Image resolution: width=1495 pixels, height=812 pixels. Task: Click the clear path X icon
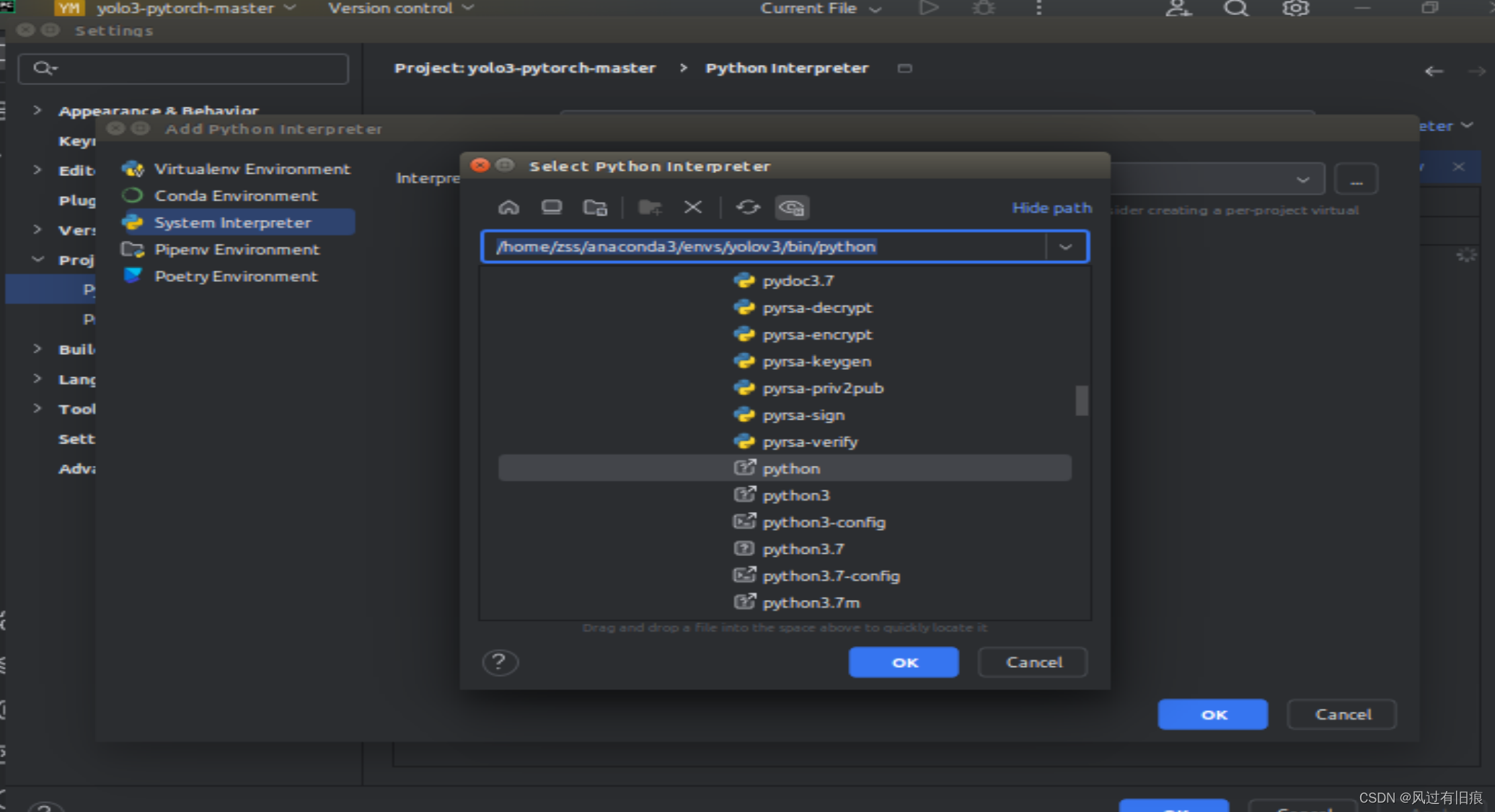(692, 207)
